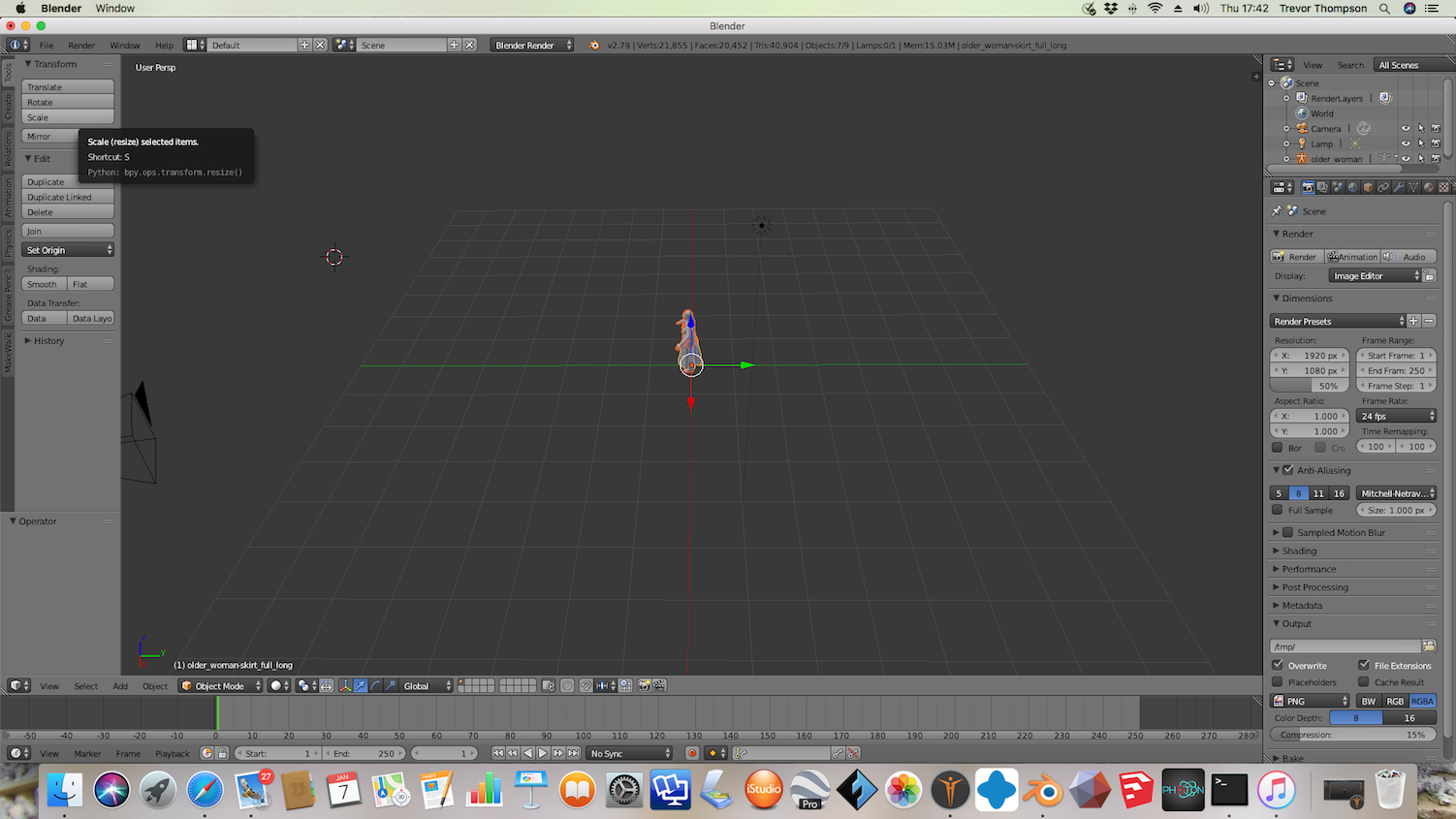Select the Rotate manipulator arc icon

point(375,685)
